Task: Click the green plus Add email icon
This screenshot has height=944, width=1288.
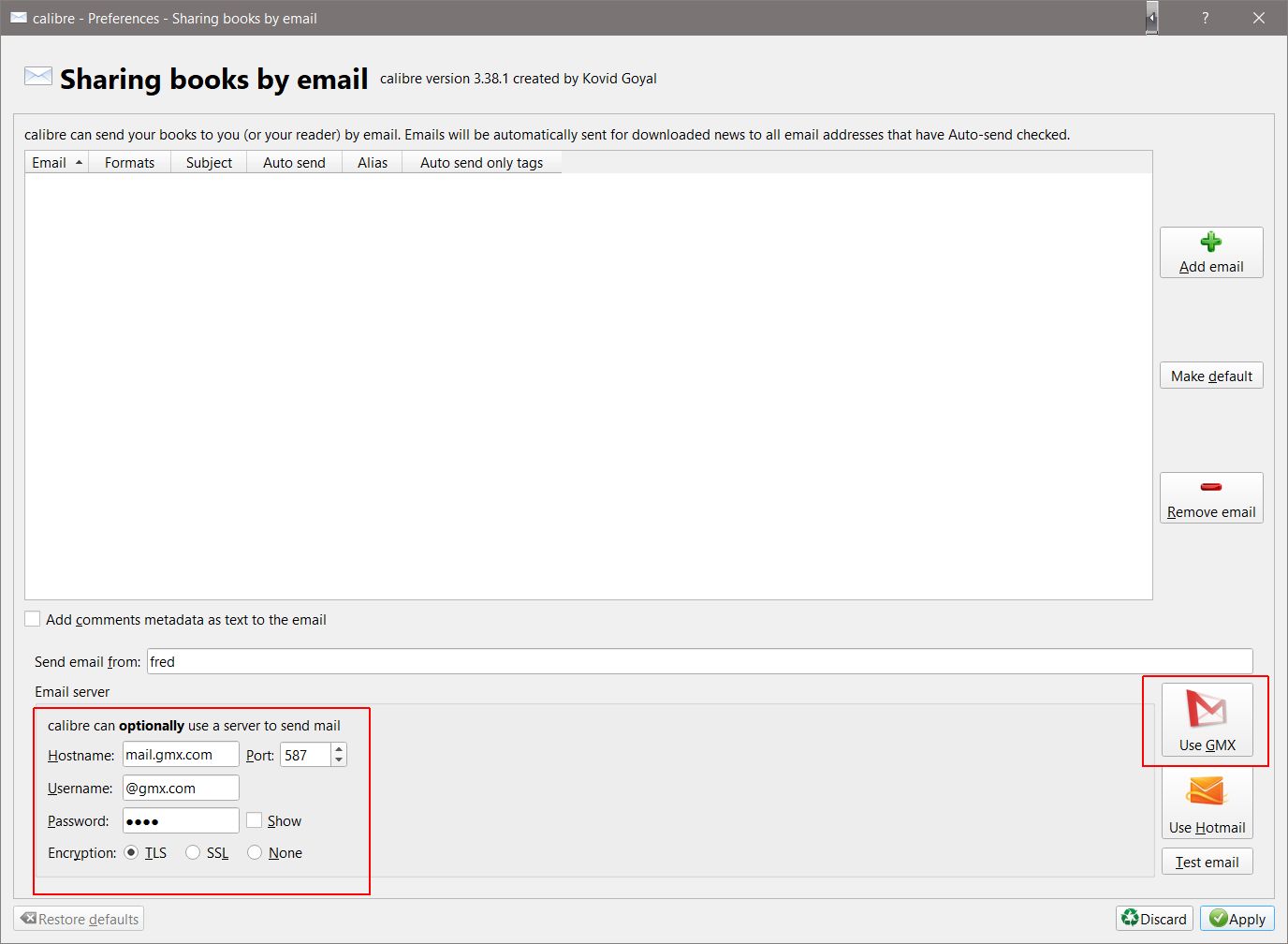Action: 1210,242
